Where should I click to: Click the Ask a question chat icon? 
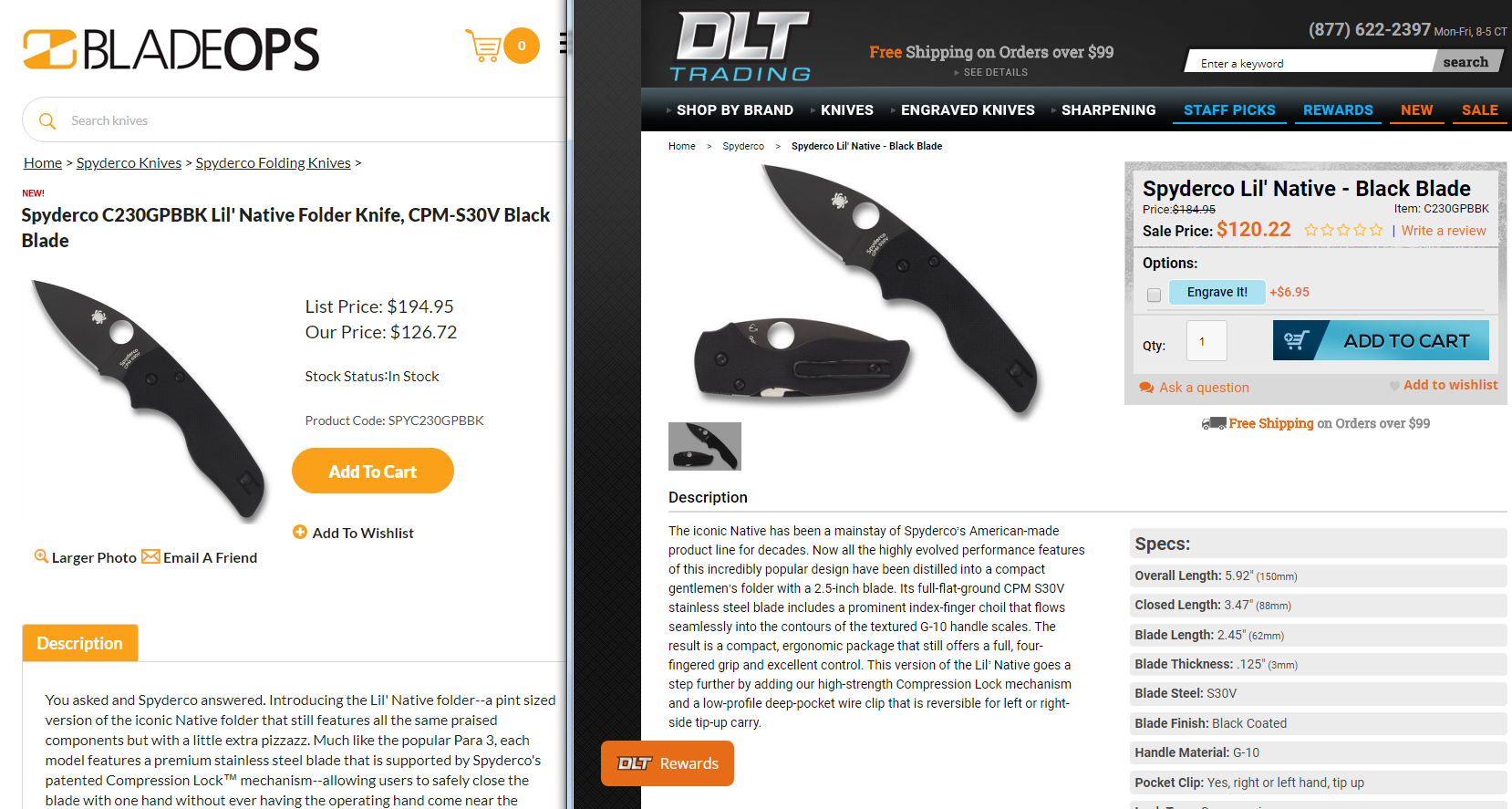pos(1146,388)
